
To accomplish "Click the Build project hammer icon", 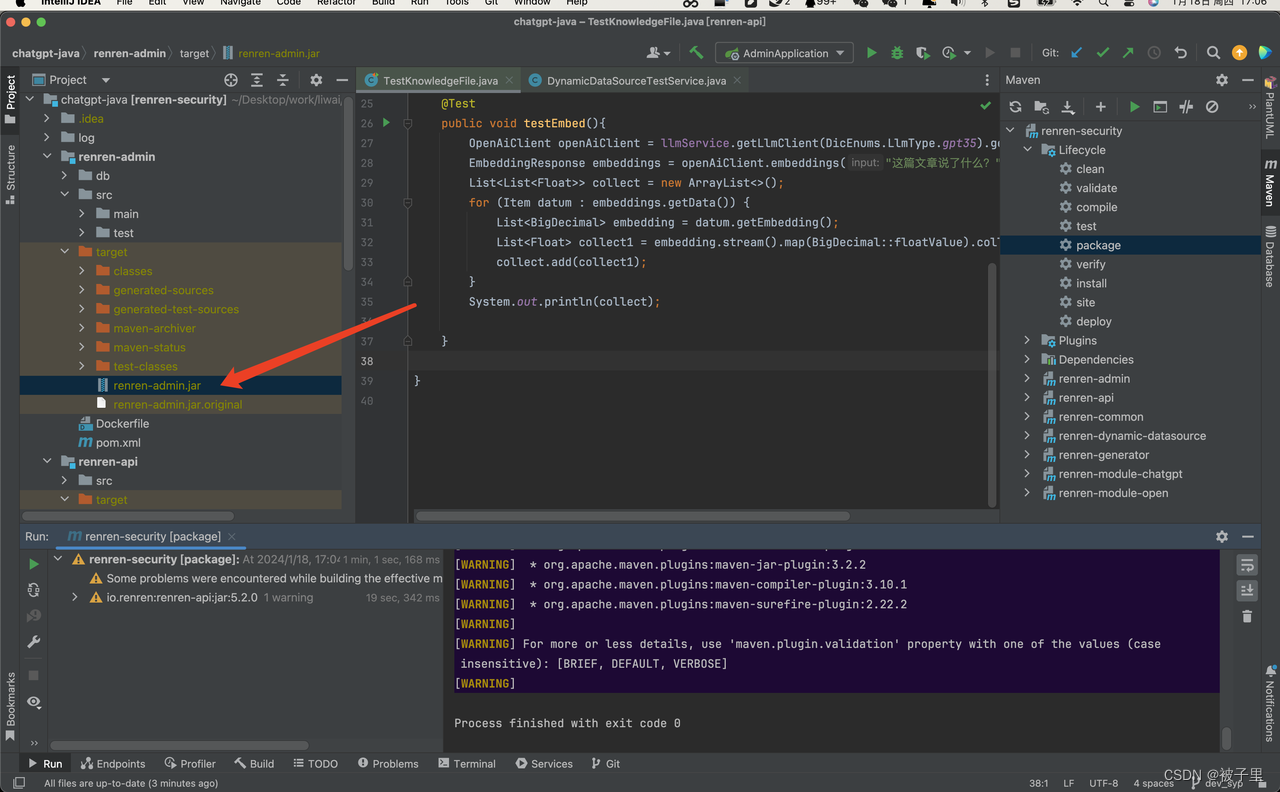I will [696, 53].
